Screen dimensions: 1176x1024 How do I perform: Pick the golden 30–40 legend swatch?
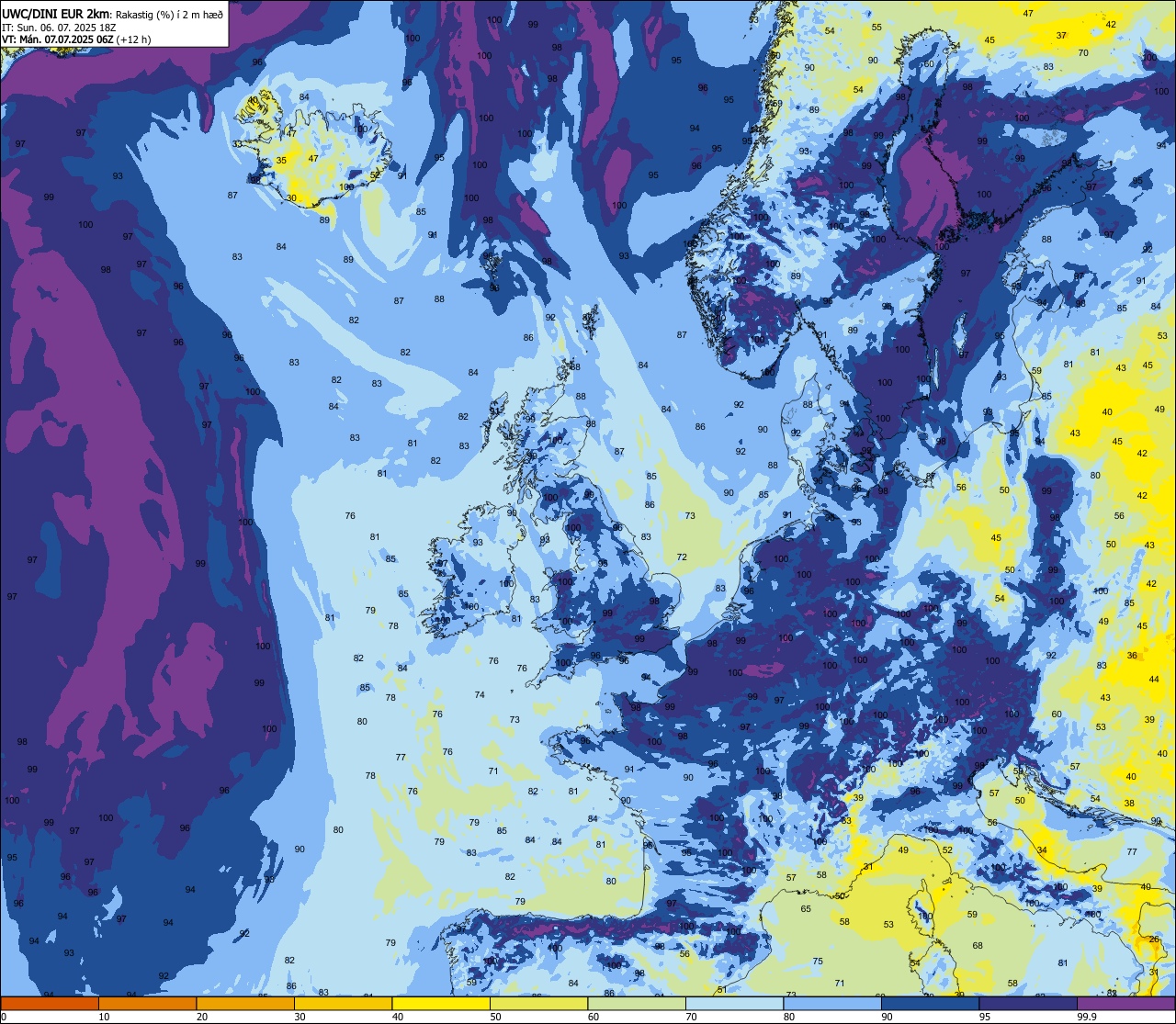click(343, 1003)
